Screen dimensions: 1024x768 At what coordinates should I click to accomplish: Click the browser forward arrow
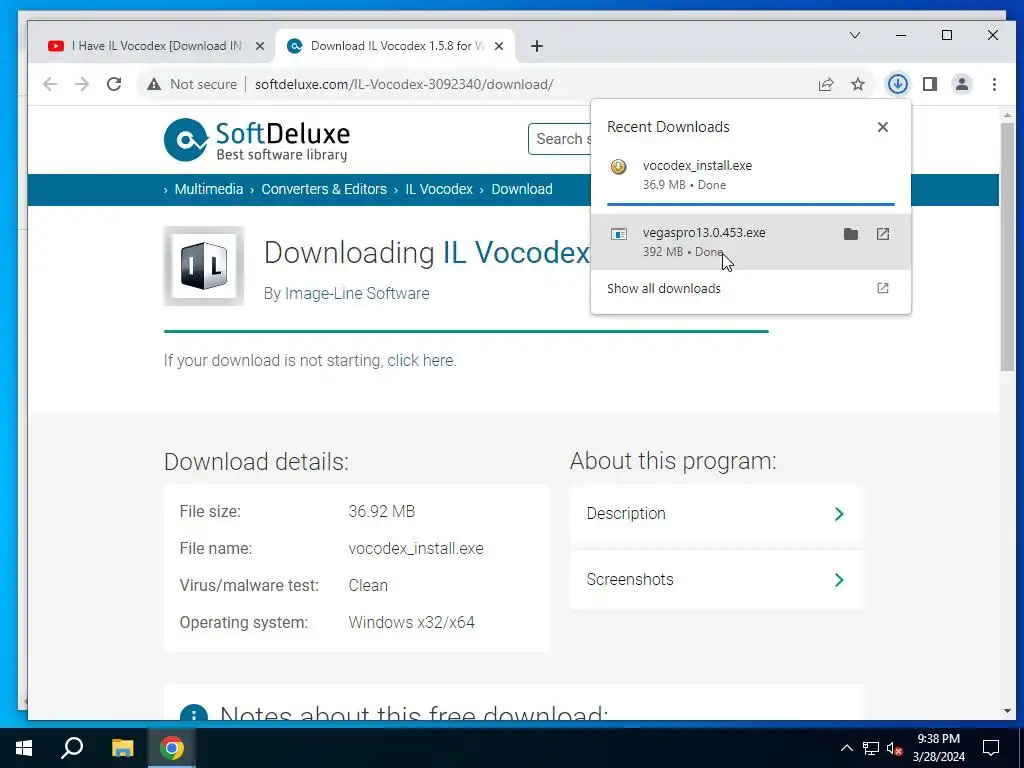(82, 84)
